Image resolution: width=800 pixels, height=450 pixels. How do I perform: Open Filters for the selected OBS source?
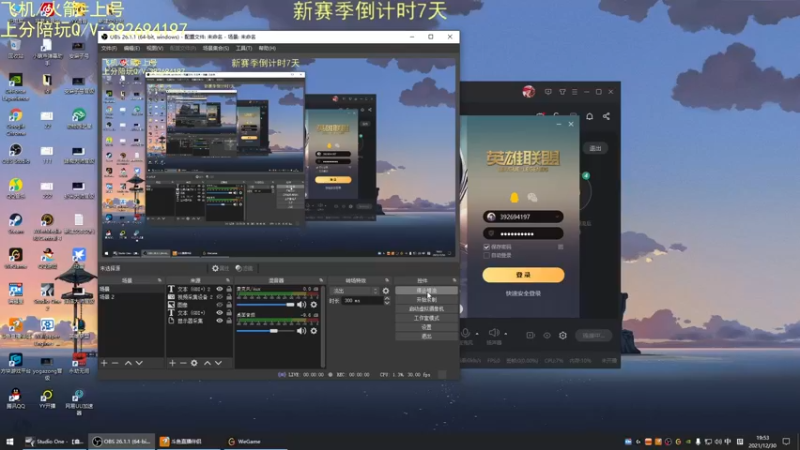[x=244, y=268]
